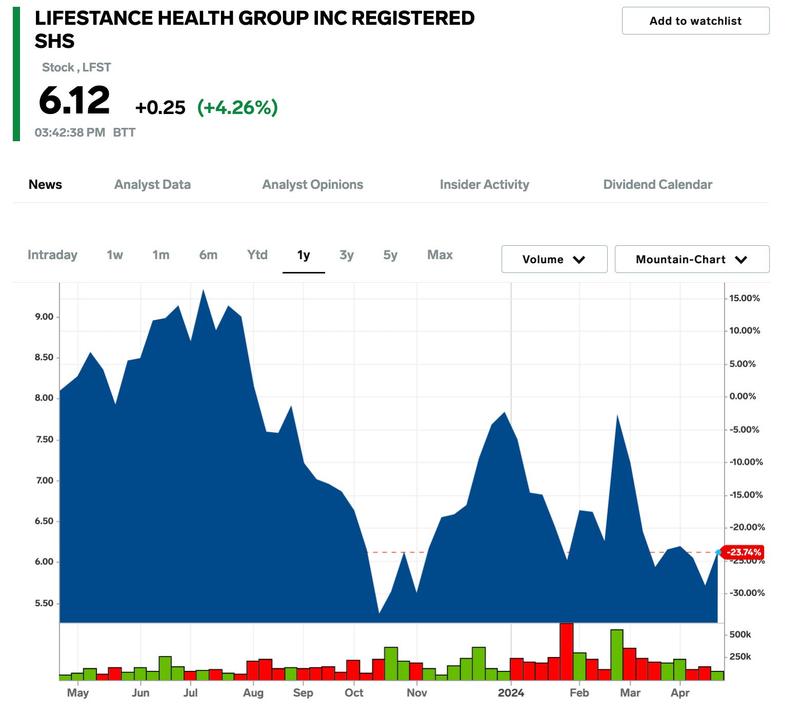This screenshot has height=708, width=800.
Task: Select the 1y chart range
Action: [304, 255]
